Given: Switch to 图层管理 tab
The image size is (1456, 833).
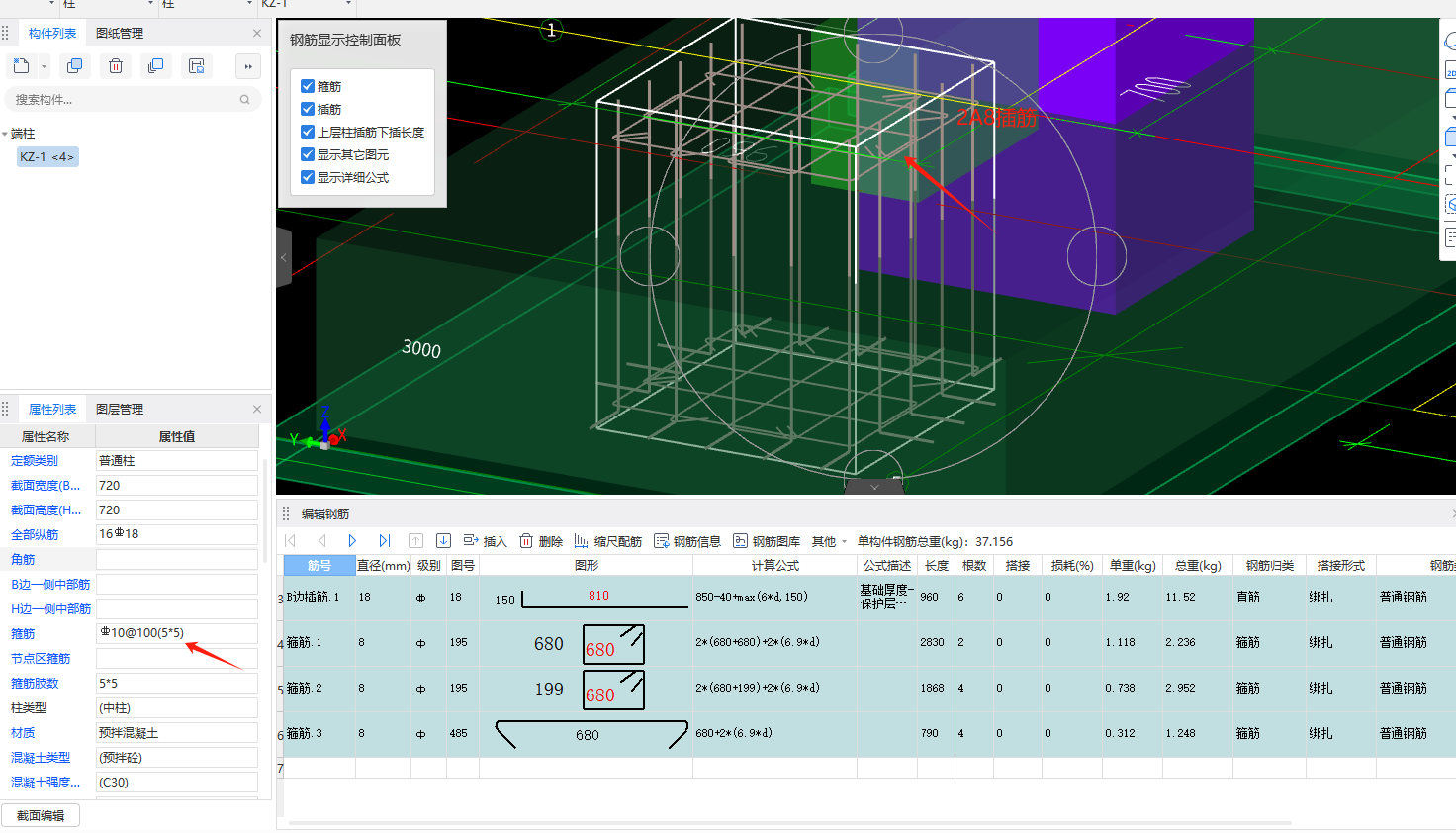Looking at the screenshot, I should (120, 409).
